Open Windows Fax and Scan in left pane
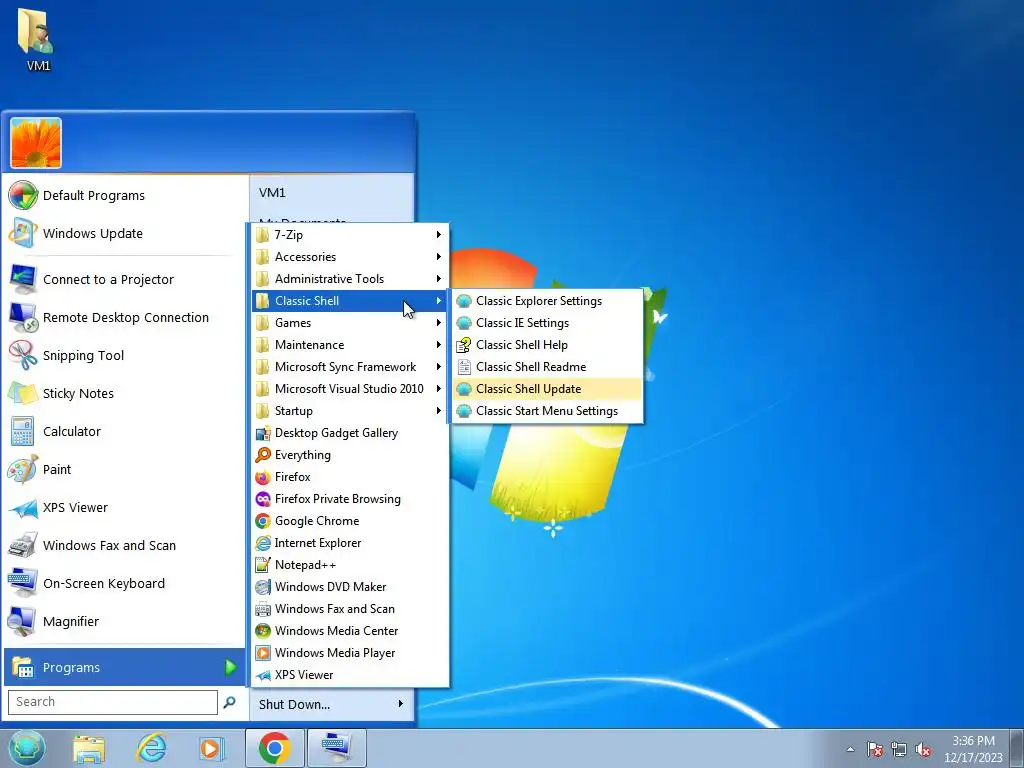The width and height of the screenshot is (1024, 768). click(124, 545)
